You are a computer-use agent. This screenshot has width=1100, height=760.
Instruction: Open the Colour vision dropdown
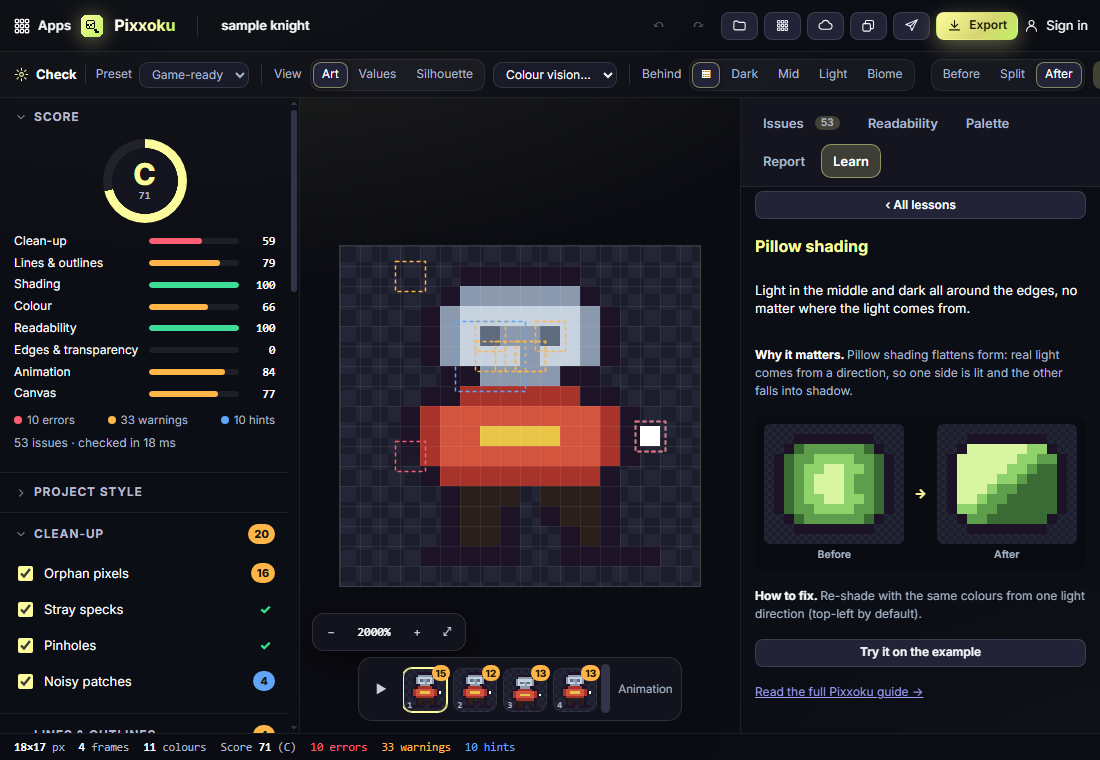click(555, 74)
